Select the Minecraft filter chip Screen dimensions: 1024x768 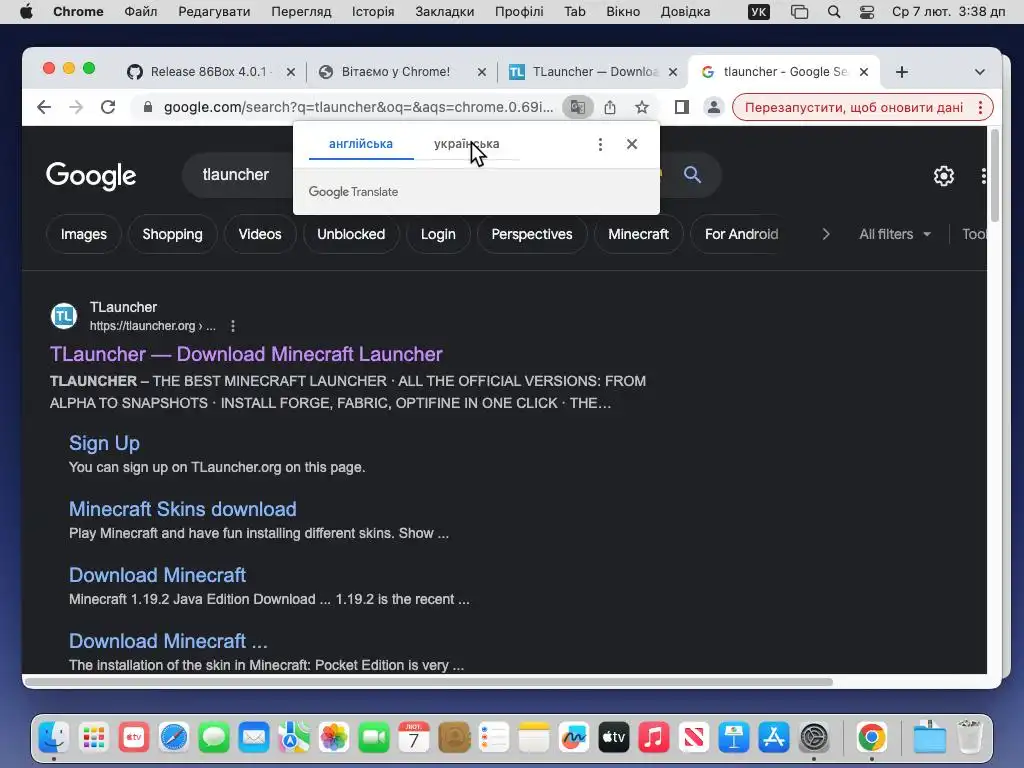(639, 234)
